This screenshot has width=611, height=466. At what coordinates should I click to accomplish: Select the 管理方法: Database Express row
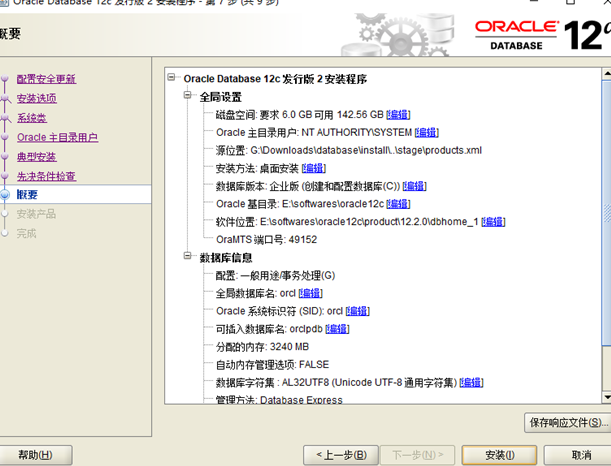coord(279,400)
